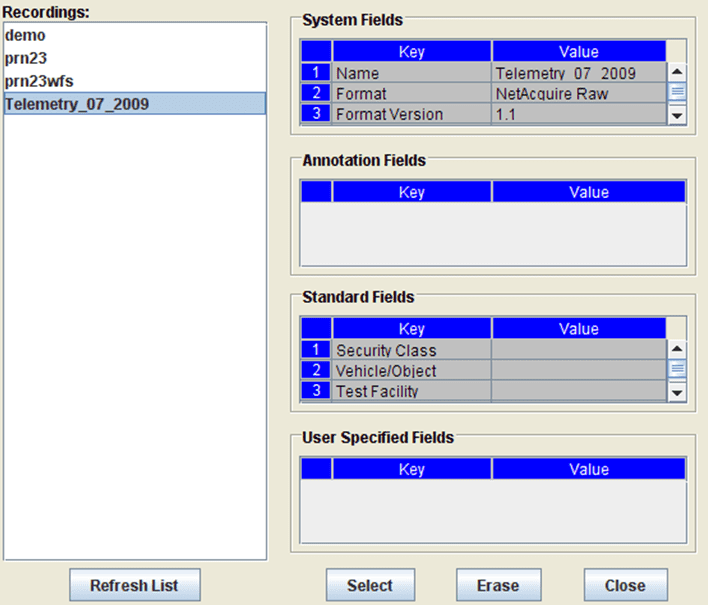Close the recordings dialog with Close button
The height and width of the screenshot is (605, 708).
[x=625, y=585]
